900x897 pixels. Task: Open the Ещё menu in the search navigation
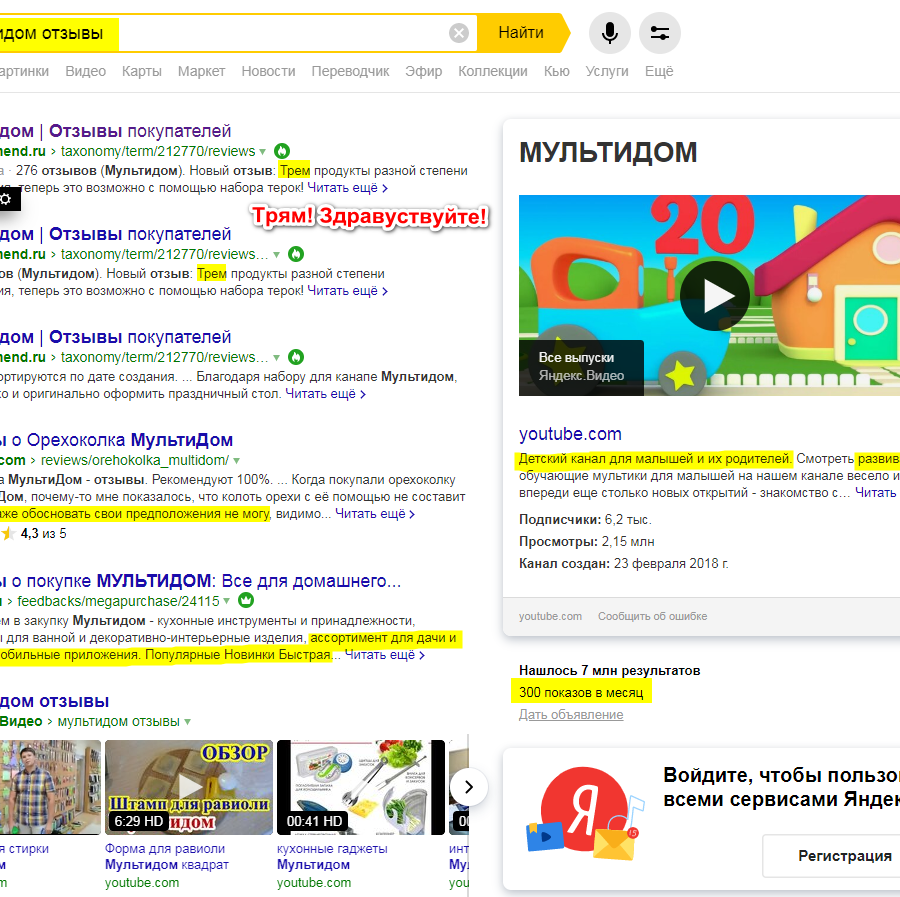659,71
